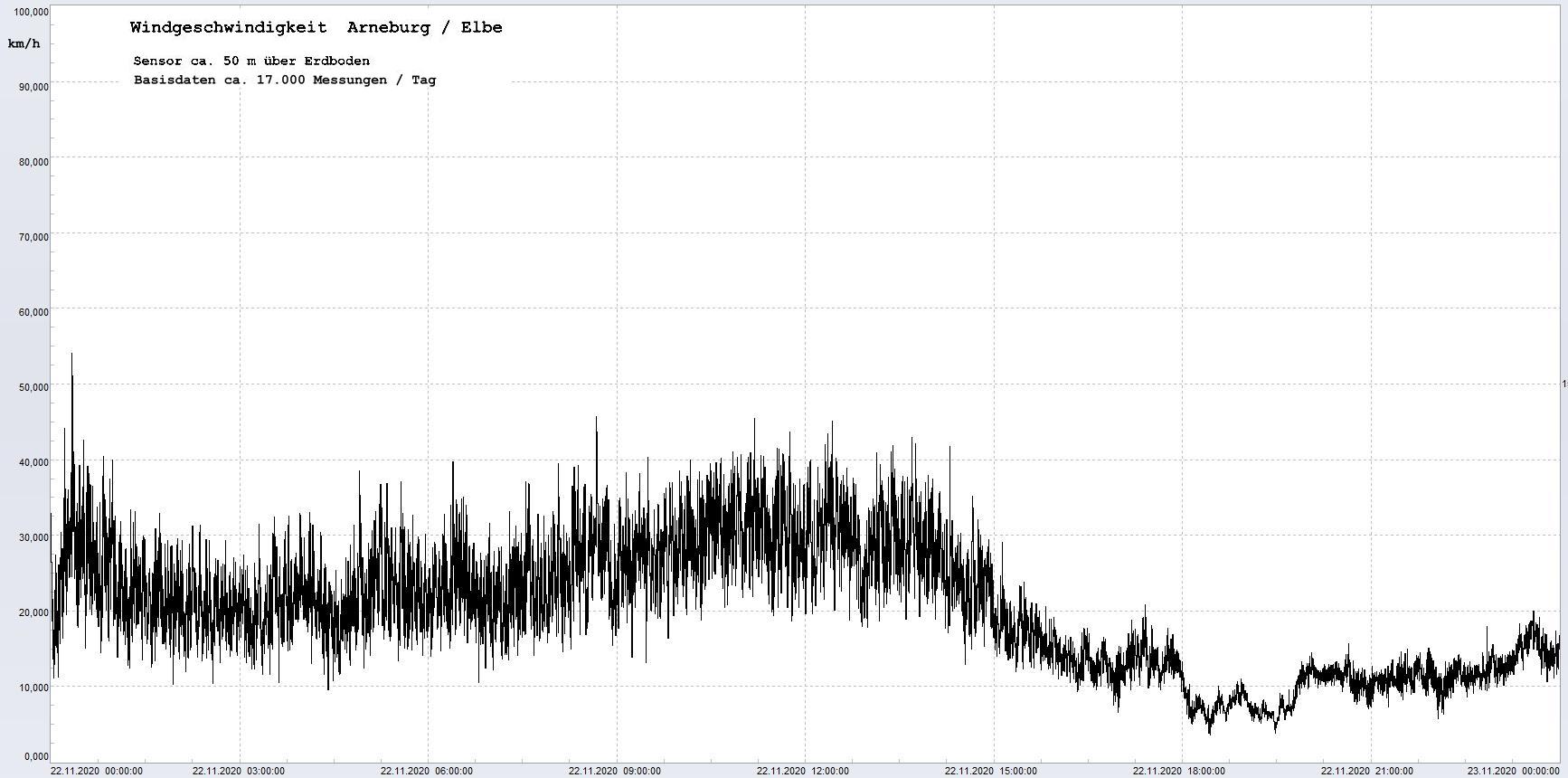Click the 100,000 y-axis label
The height and width of the screenshot is (778, 1568).
click(31, 12)
